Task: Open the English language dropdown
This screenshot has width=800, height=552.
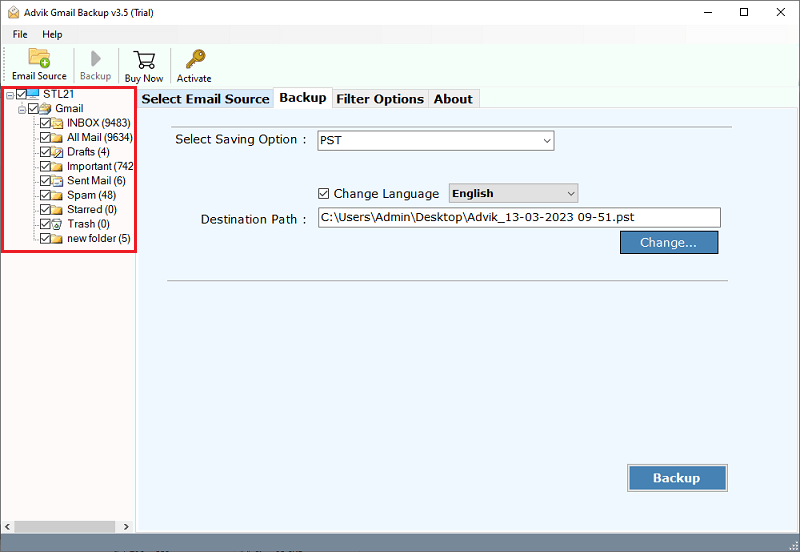Action: [x=513, y=193]
